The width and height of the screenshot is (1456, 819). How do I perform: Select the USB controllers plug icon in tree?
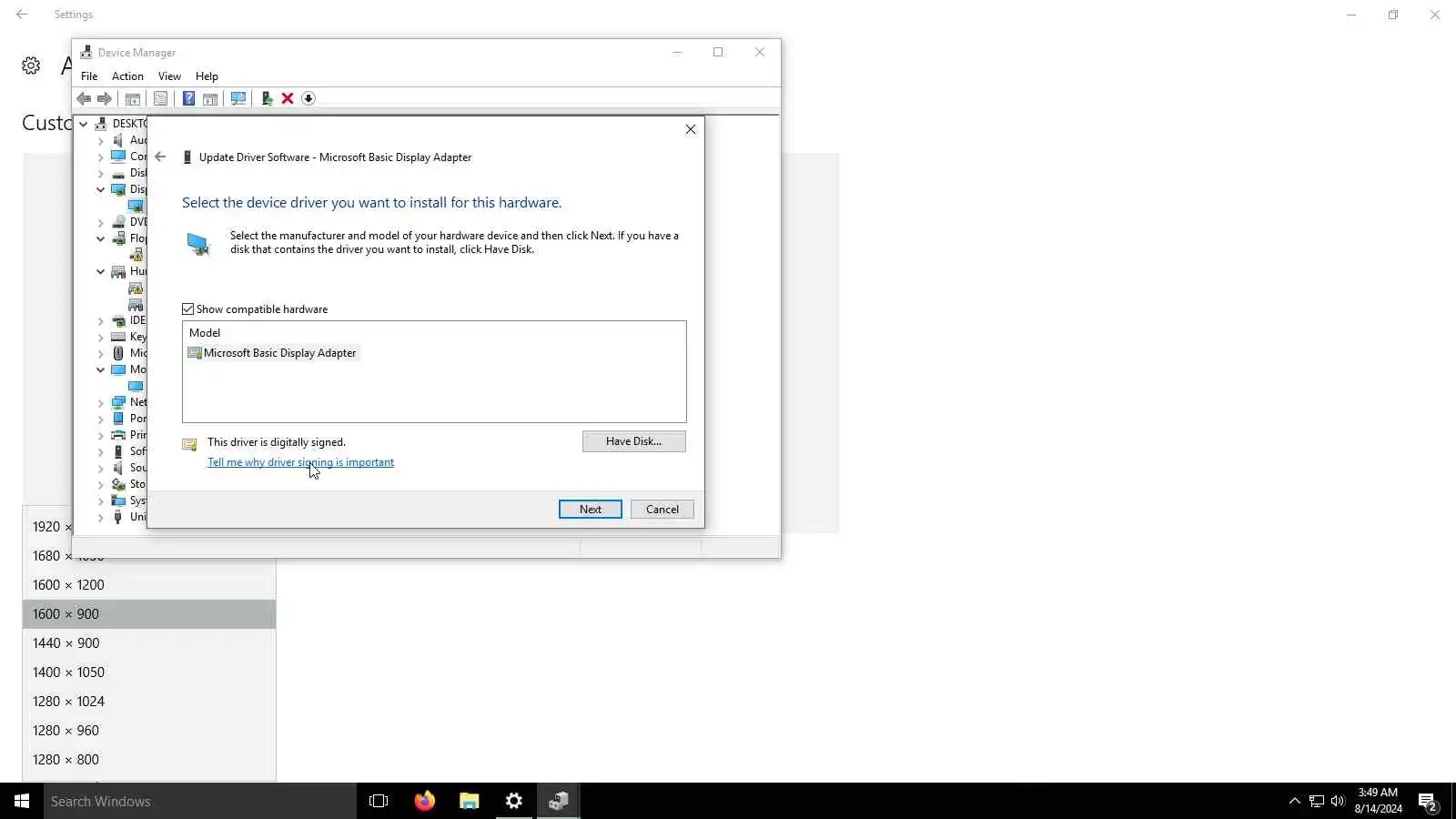118,517
